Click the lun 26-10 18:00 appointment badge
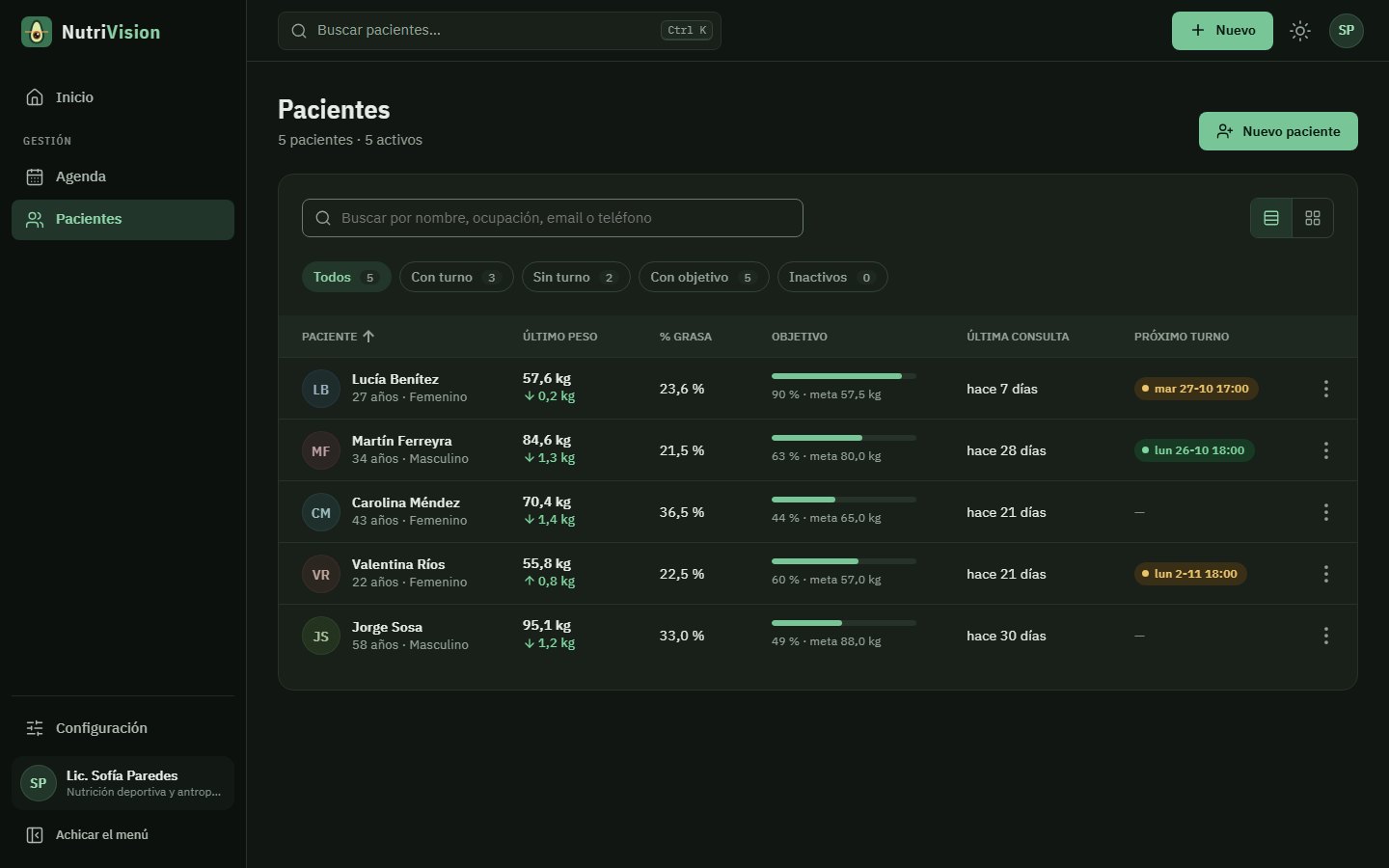 tap(1194, 450)
